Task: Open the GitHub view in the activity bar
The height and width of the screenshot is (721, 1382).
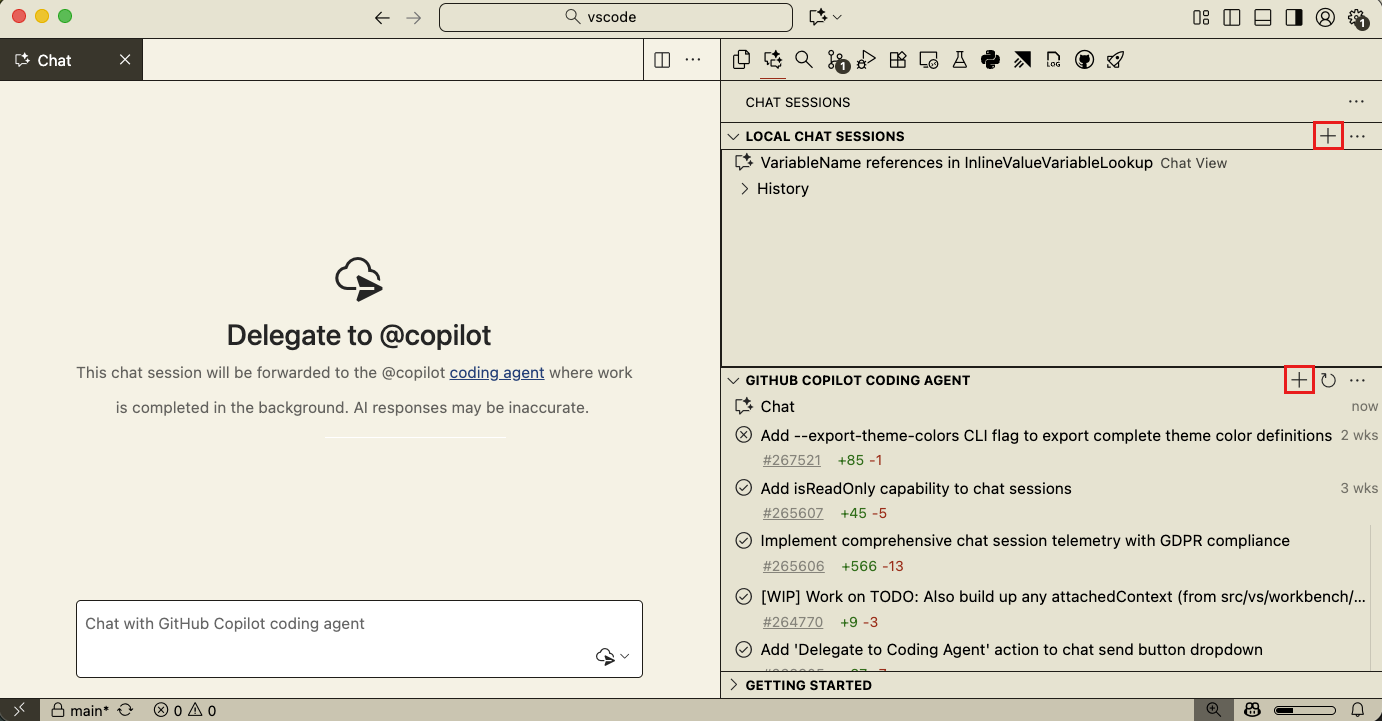Action: click(x=1084, y=60)
